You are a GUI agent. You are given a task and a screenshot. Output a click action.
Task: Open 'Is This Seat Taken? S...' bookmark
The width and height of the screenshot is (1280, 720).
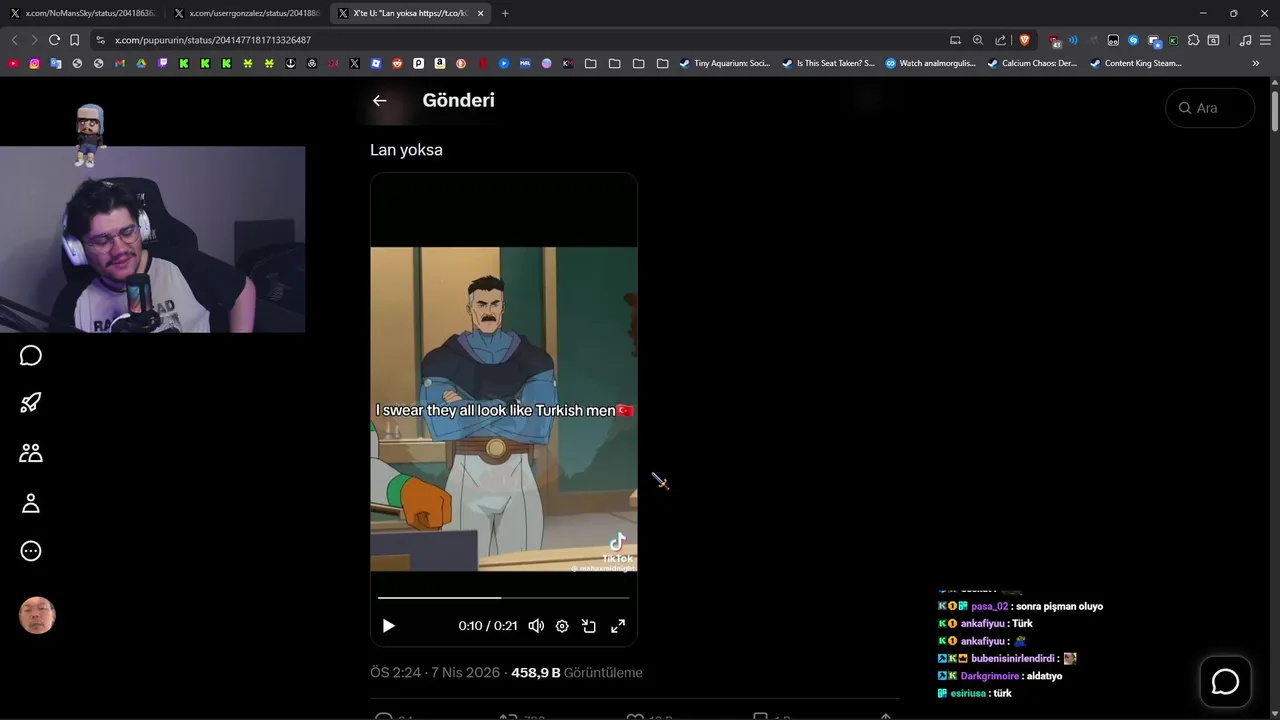pyautogui.click(x=828, y=63)
